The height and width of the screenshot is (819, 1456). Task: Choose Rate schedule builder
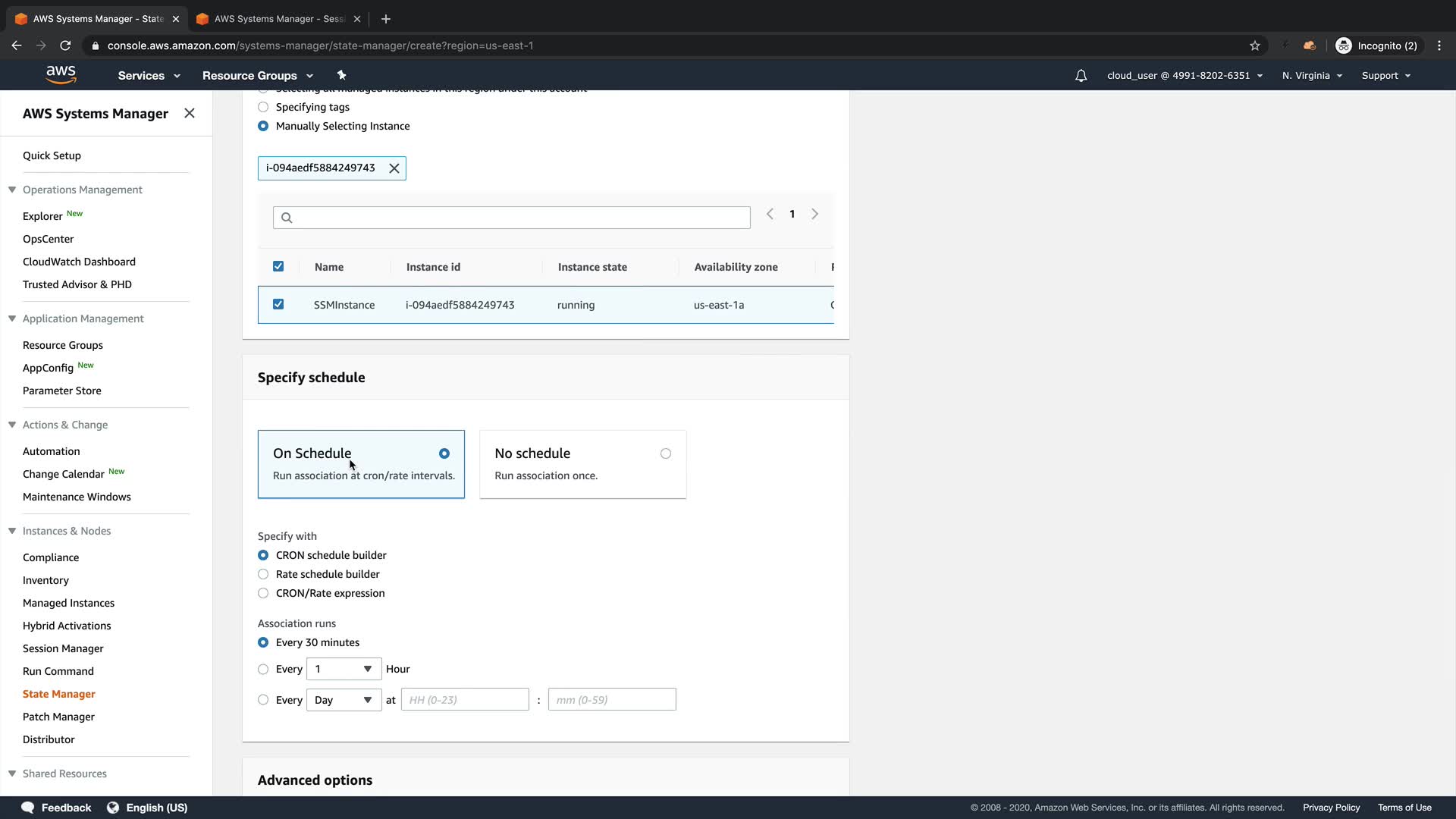tap(263, 574)
